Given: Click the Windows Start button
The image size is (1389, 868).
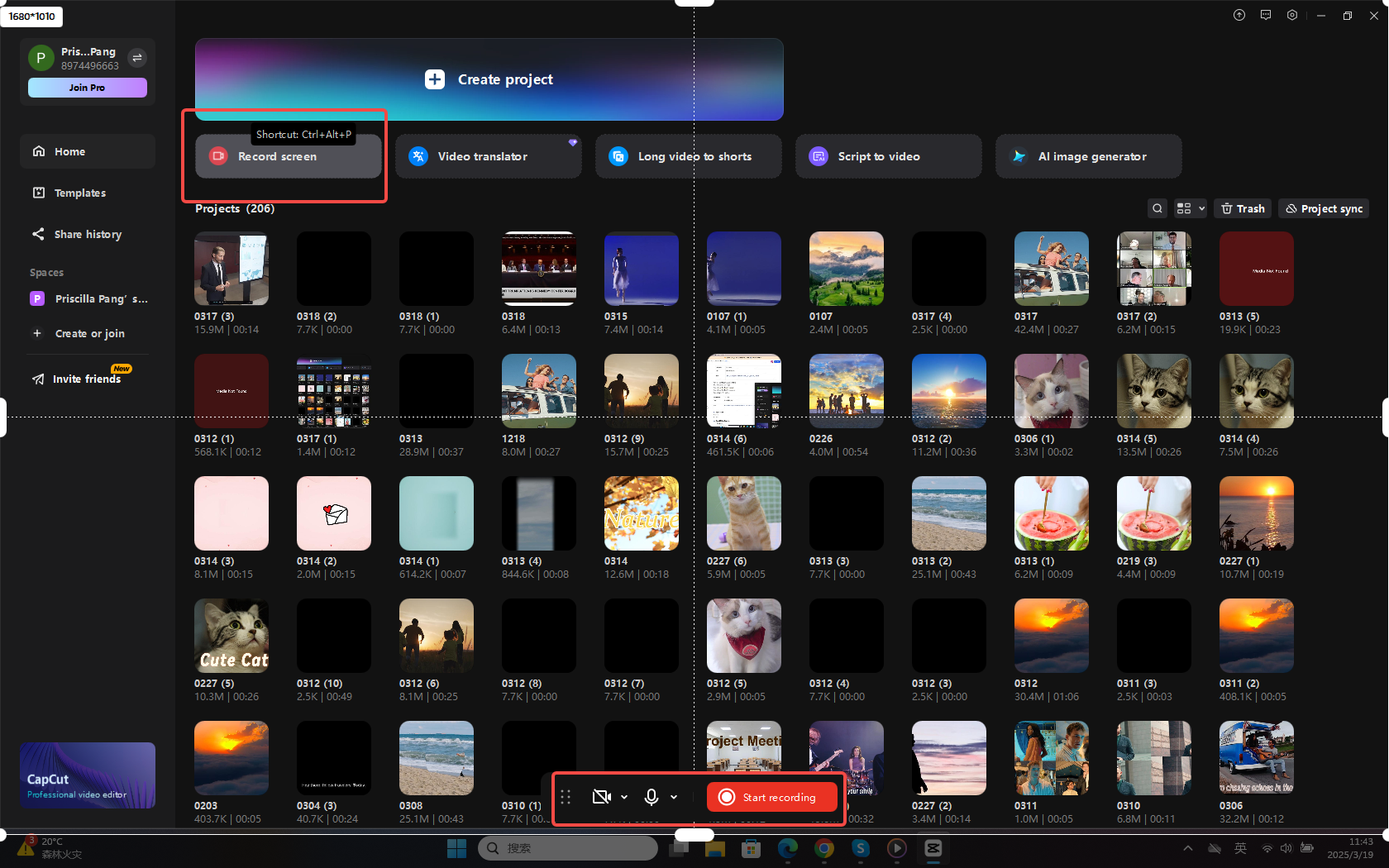Looking at the screenshot, I should pos(456,848).
